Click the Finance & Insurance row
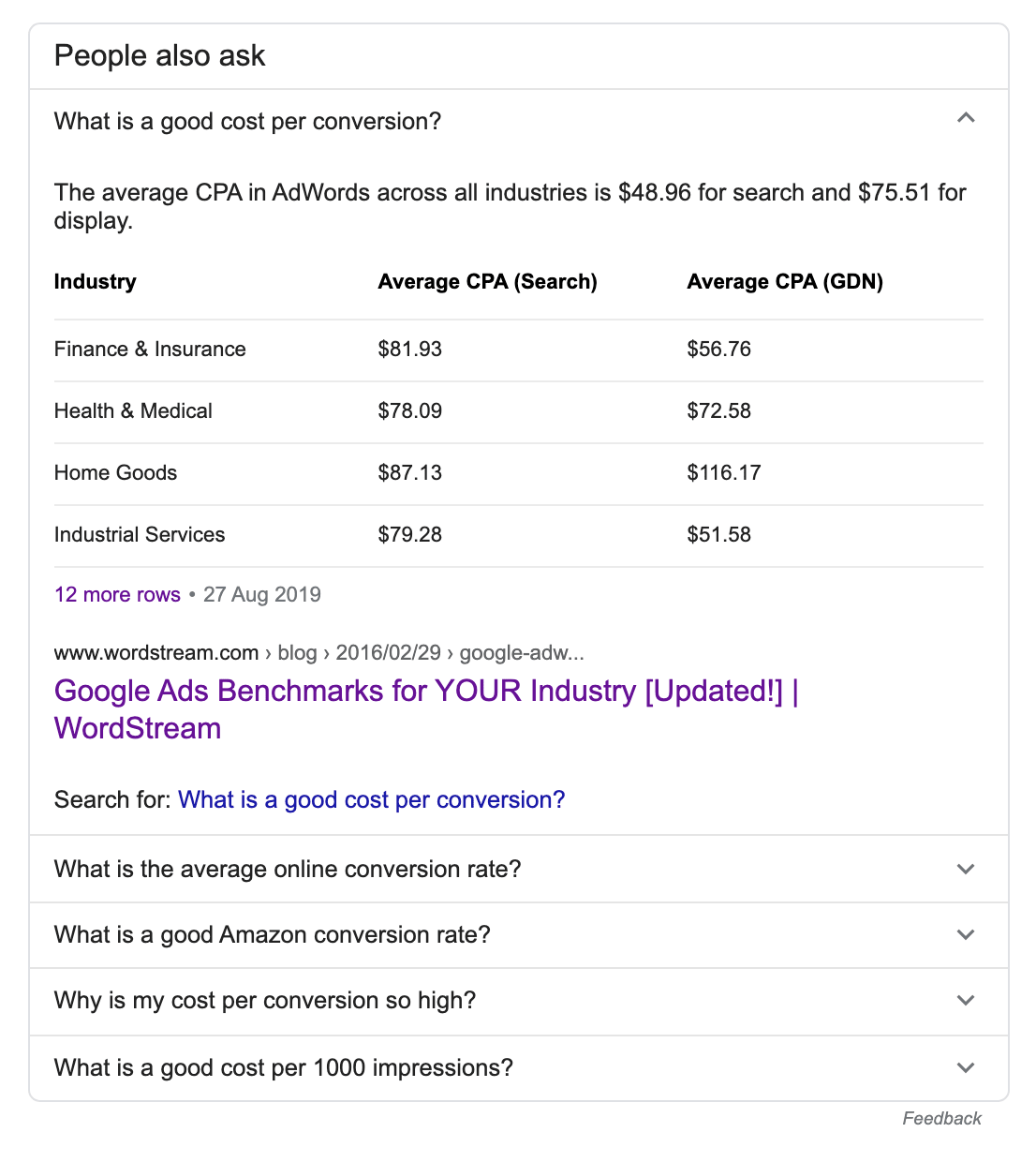1036x1162 pixels. (x=150, y=350)
